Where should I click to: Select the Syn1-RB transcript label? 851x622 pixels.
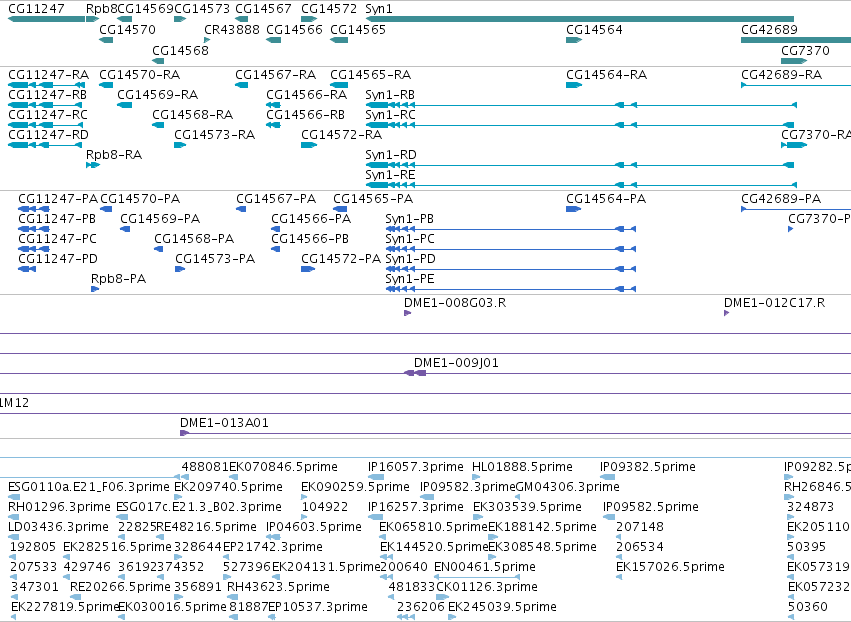pos(390,94)
